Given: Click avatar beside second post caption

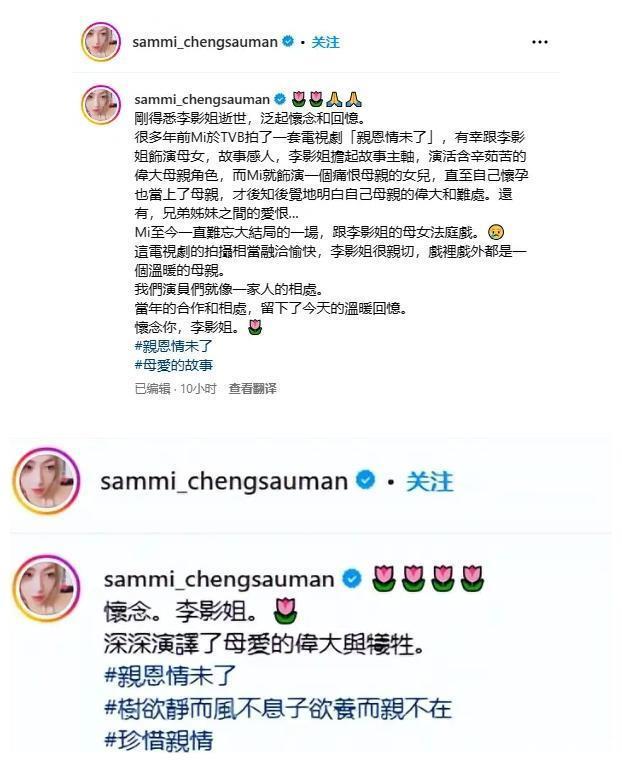Looking at the screenshot, I should tap(46, 588).
